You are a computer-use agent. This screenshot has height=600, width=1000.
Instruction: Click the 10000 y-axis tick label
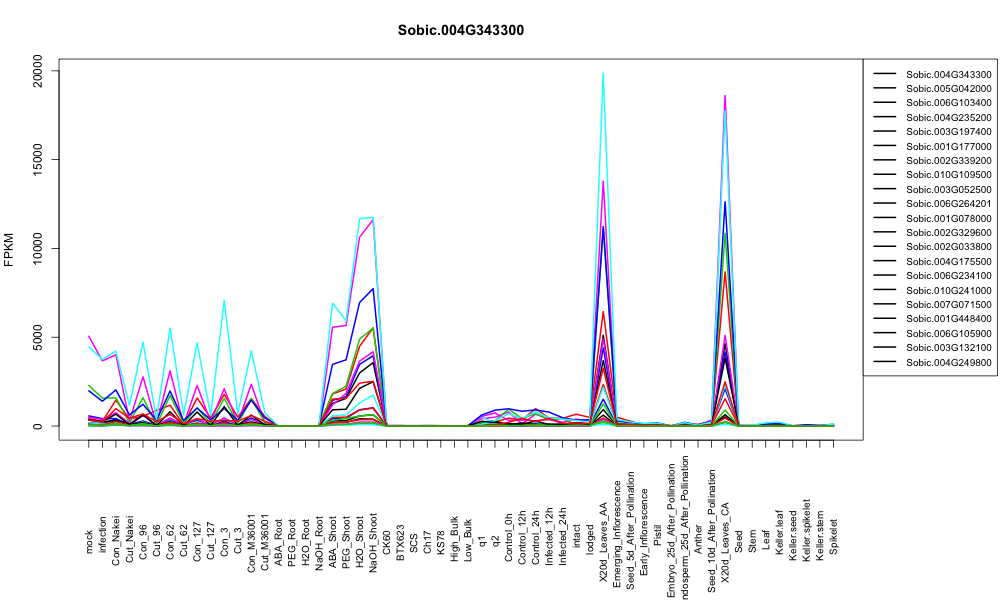tap(37, 248)
